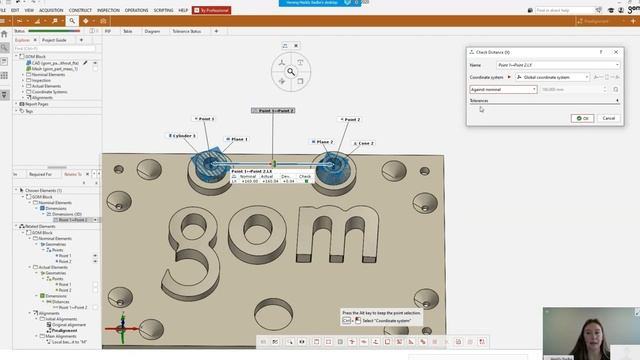Open the INSPECTION menu
Screen dimensions: 640x360
pyautogui.click(x=108, y=10)
